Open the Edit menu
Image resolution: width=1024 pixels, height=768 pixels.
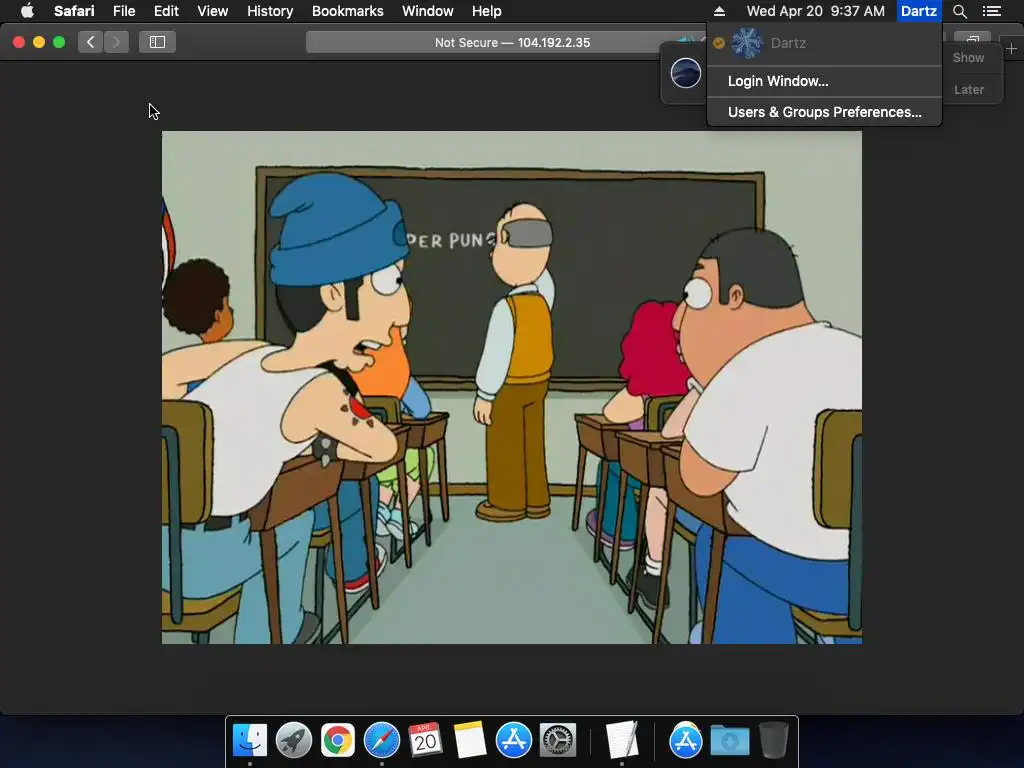click(x=166, y=11)
